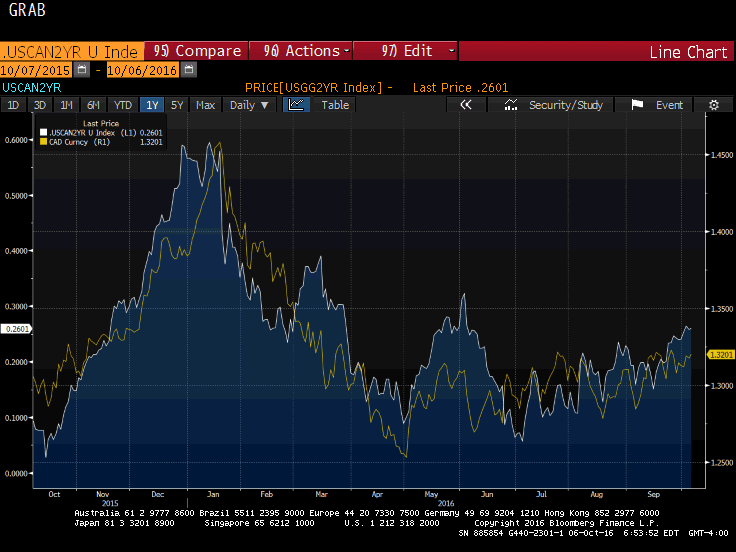The image size is (736, 552).
Task: Switch to line chart view icon
Action: pos(296,105)
